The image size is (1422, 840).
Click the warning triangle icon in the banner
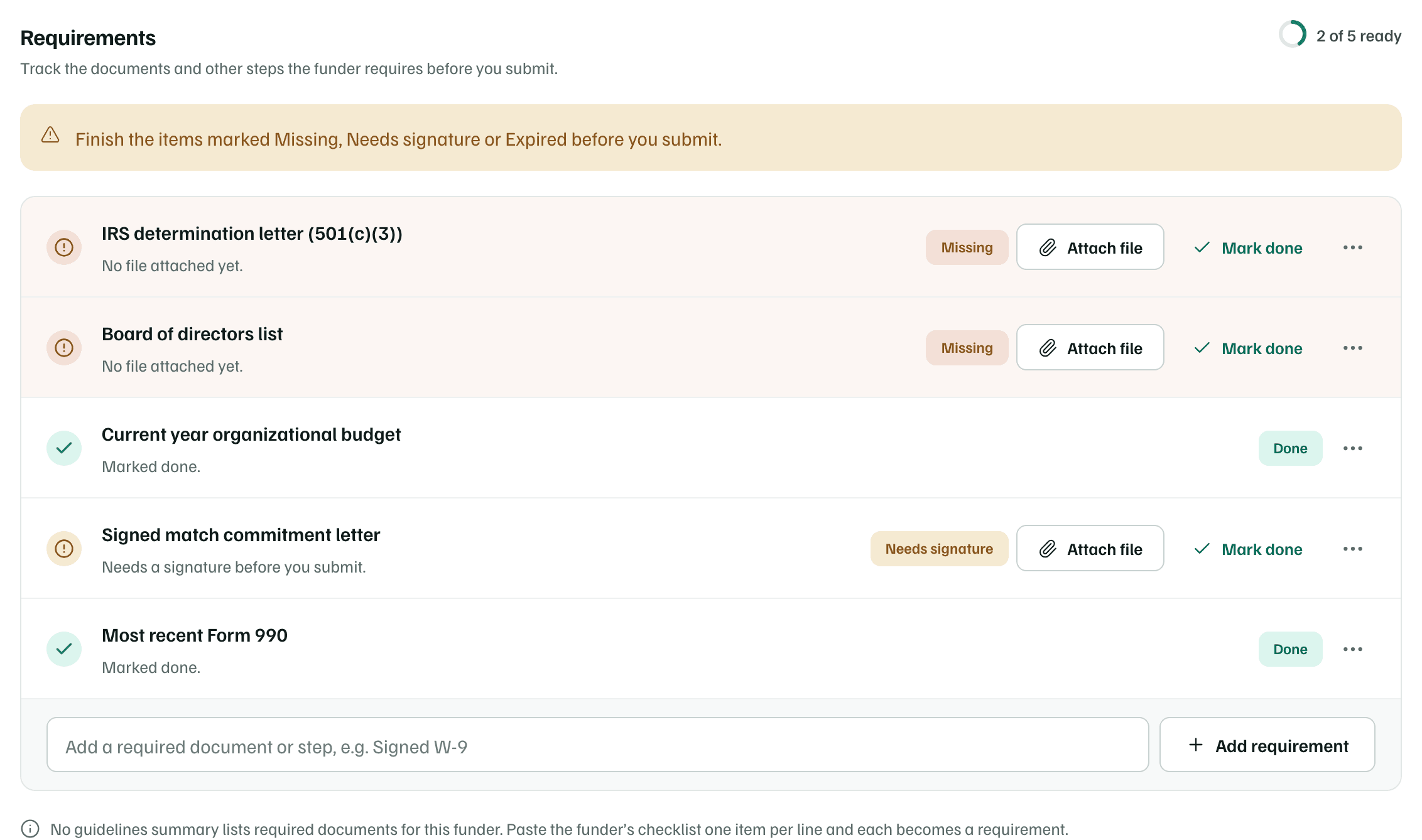coord(50,136)
